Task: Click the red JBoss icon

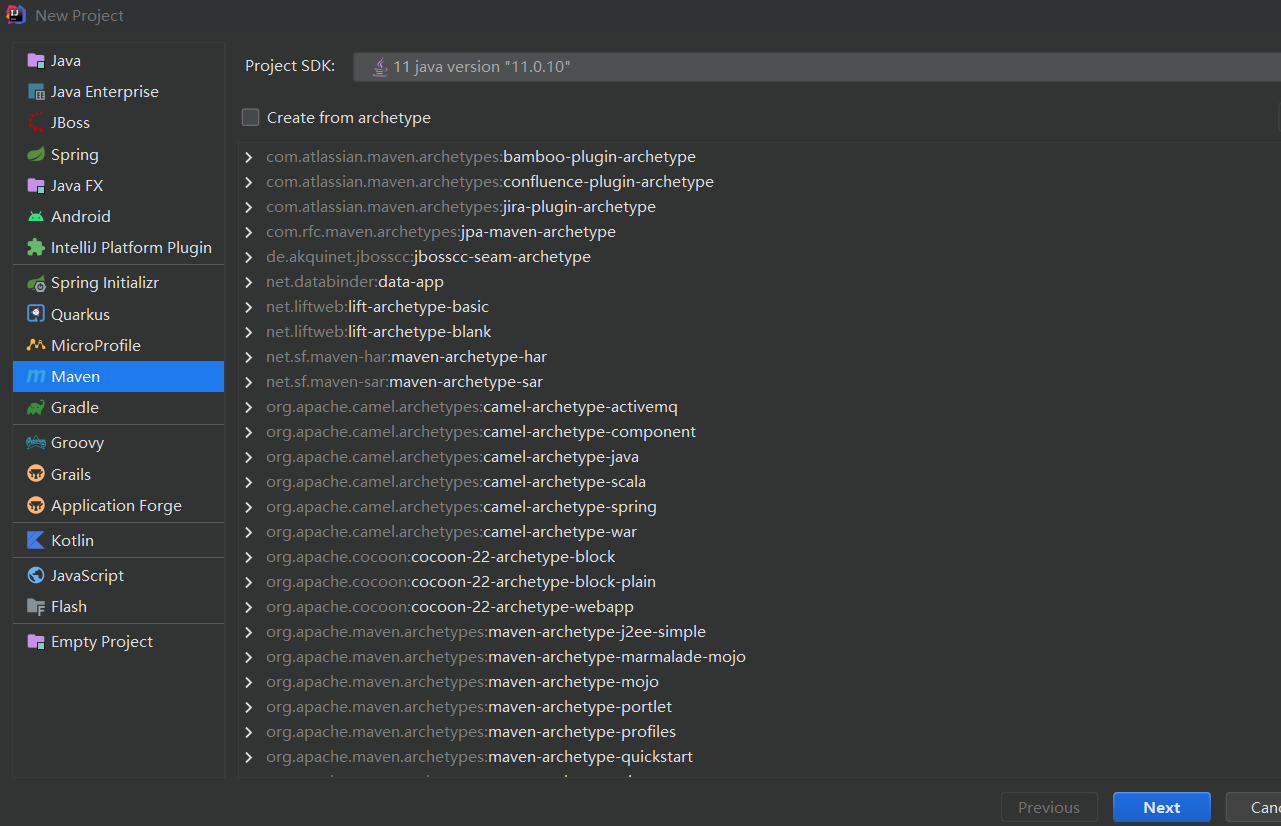Action: pos(36,123)
